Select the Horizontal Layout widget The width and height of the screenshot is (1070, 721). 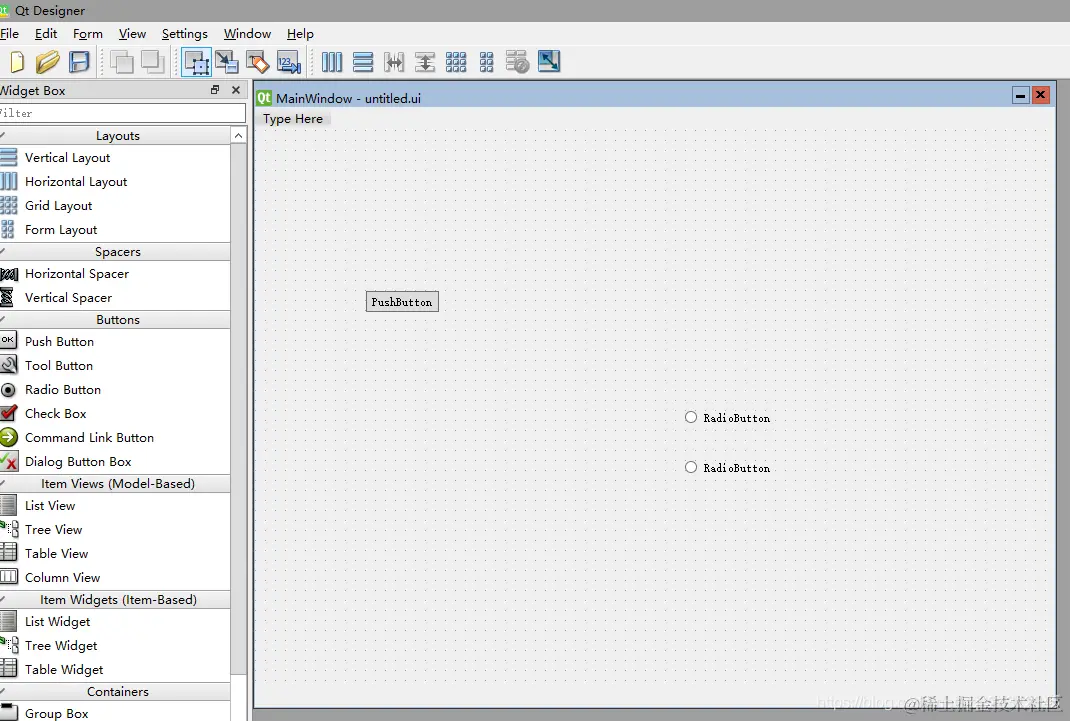[x=115, y=181]
